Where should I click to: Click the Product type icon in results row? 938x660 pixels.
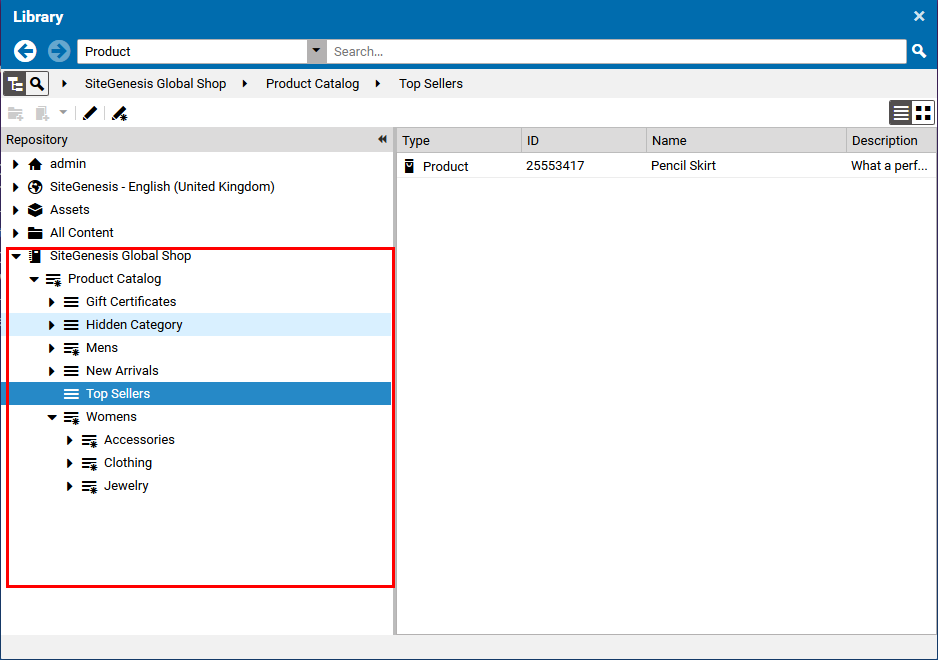click(409, 166)
